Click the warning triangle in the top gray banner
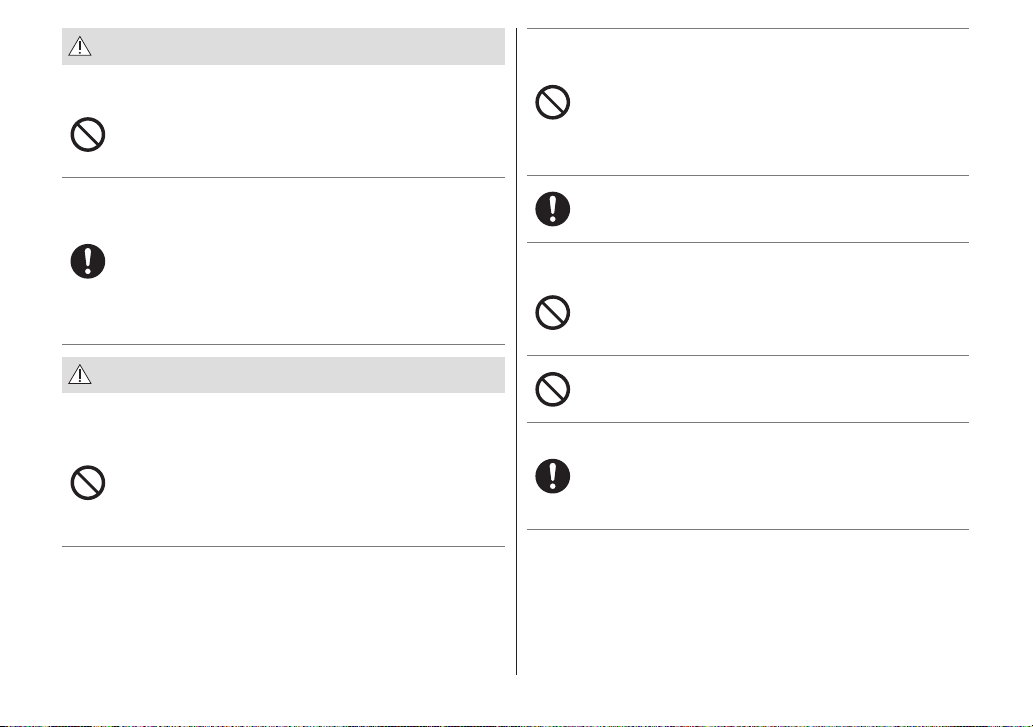The image size is (1033, 727). click(80, 47)
